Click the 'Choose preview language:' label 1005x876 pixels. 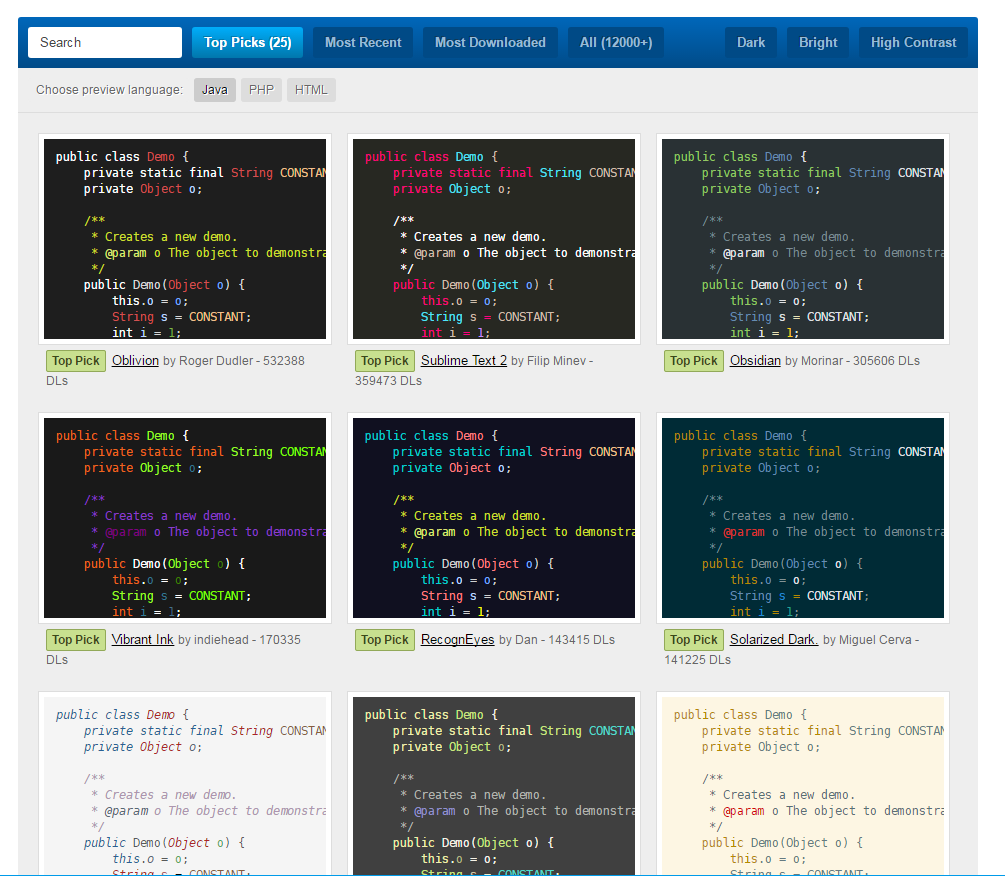[x=109, y=90]
